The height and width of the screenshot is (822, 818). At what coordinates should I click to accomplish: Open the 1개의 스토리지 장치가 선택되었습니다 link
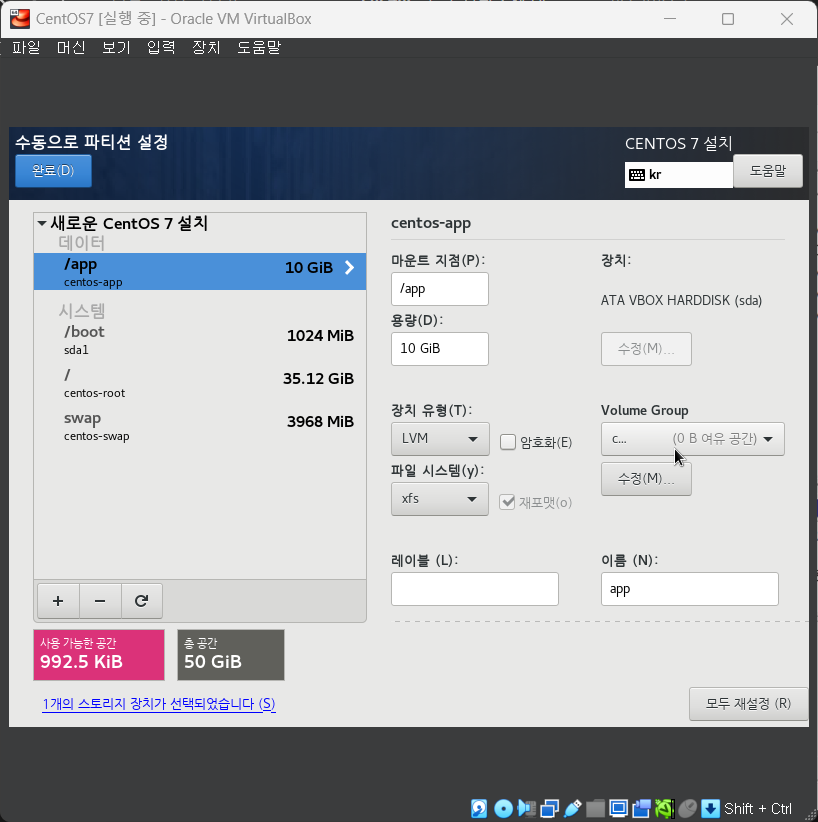click(159, 704)
